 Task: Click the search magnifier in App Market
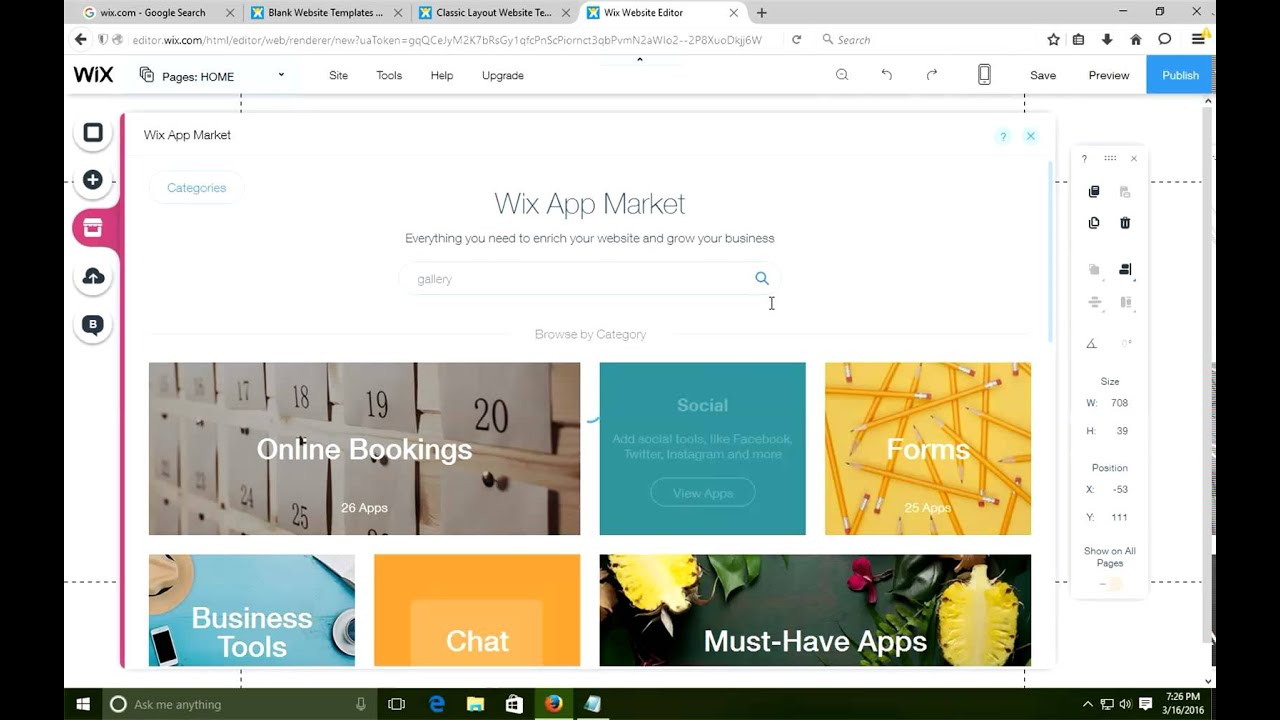[x=762, y=279]
